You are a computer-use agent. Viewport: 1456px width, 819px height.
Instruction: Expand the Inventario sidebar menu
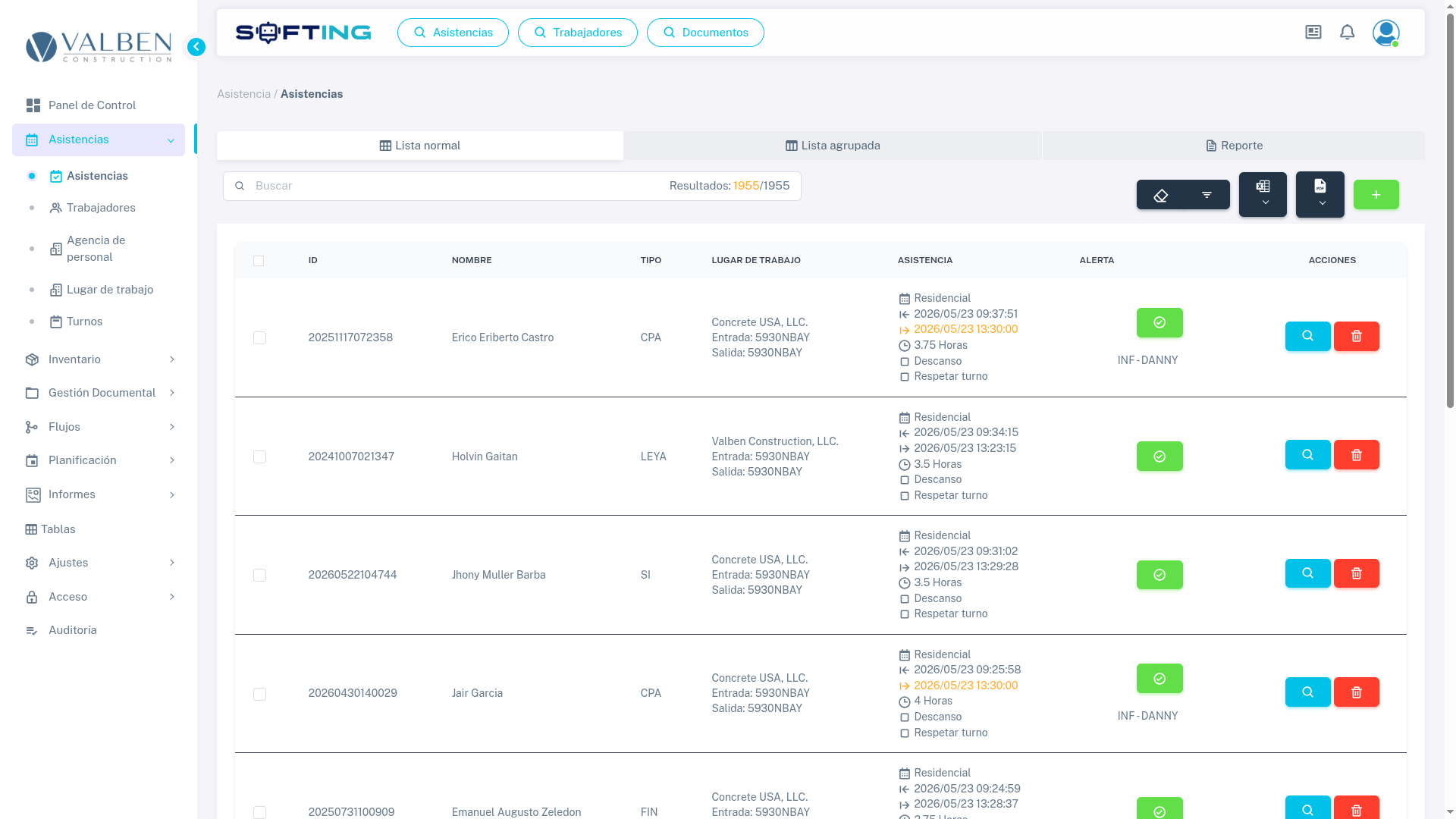[99, 359]
